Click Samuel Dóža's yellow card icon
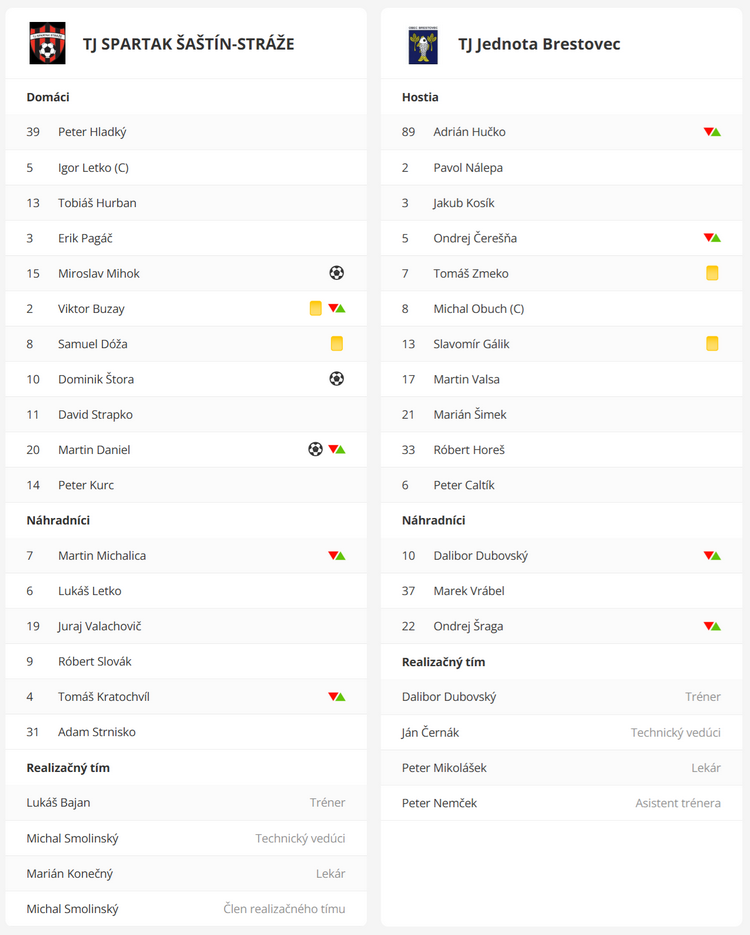Image resolution: width=750 pixels, height=935 pixels. [337, 343]
